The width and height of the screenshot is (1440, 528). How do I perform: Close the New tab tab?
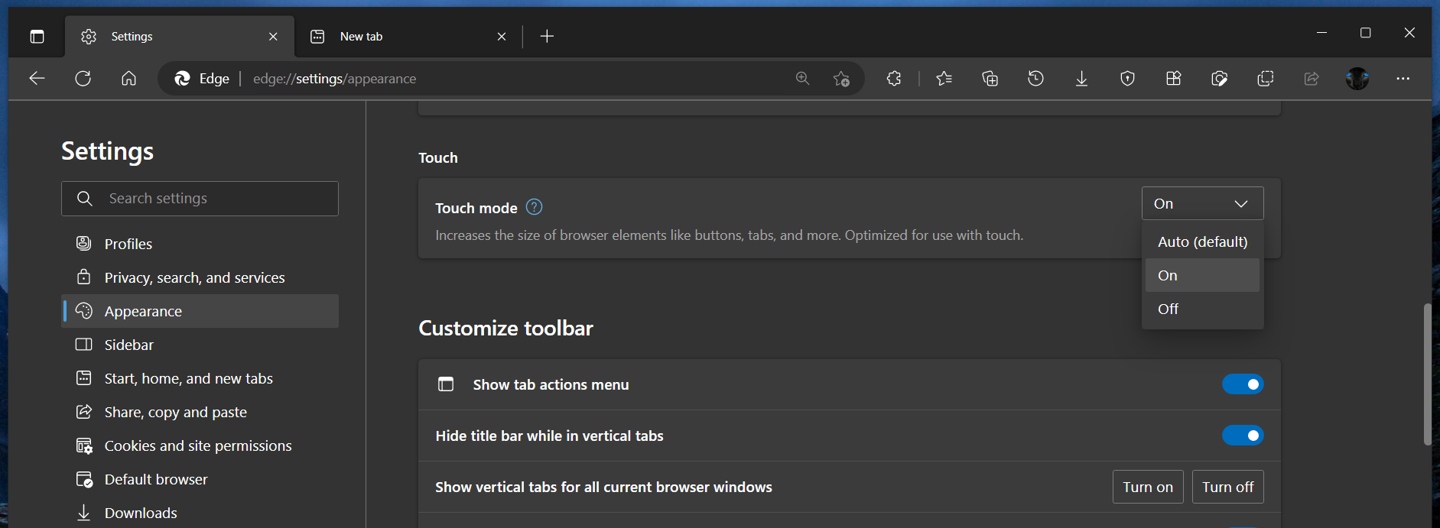point(502,36)
